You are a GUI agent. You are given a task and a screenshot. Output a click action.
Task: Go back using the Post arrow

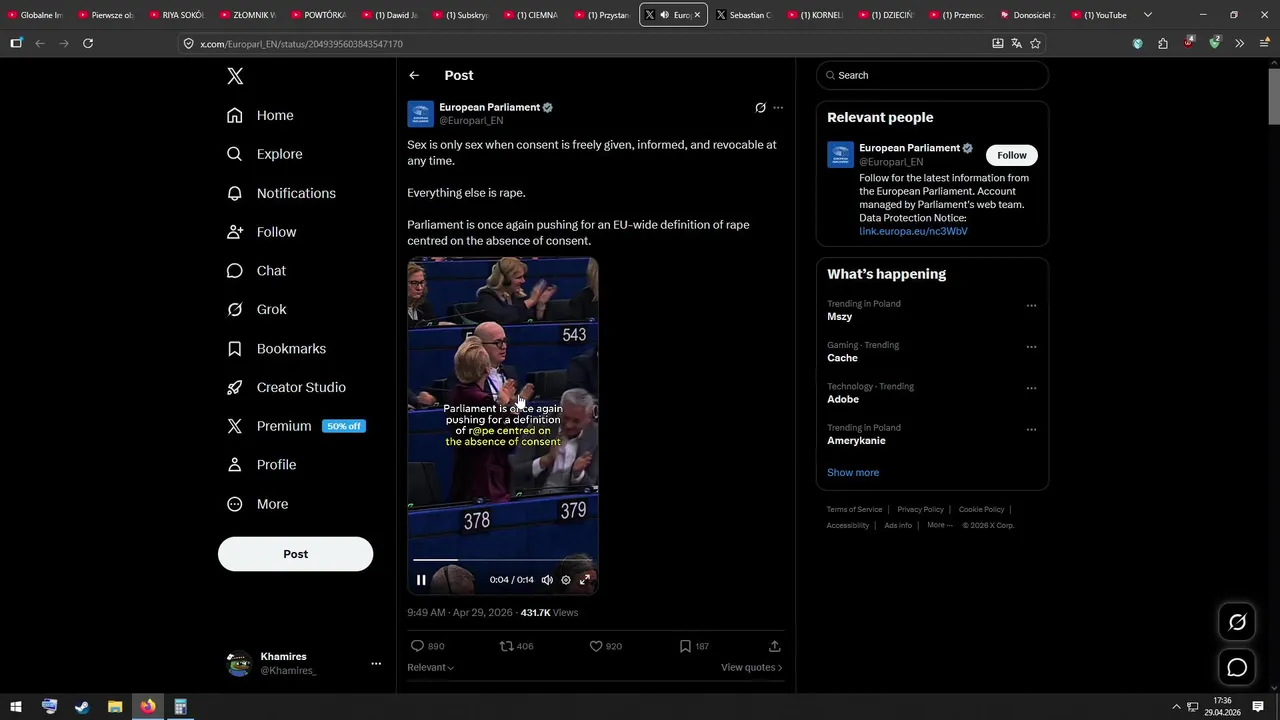tap(414, 75)
